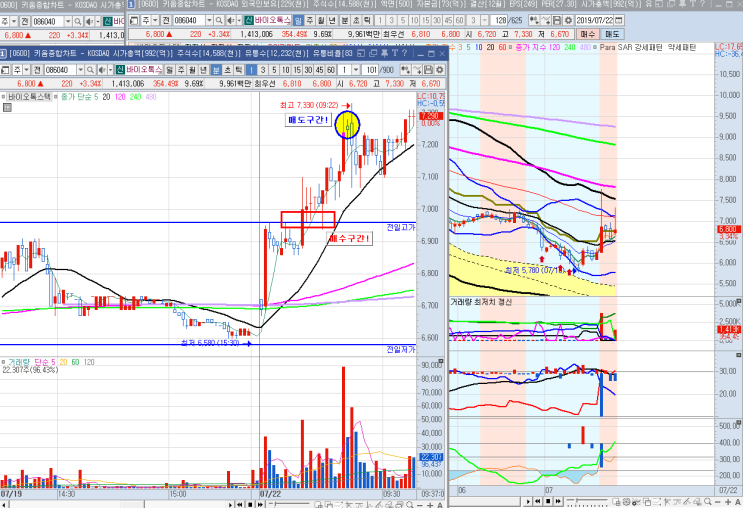Click 전 button in front chart toolbar

pyautogui.click(x=37, y=70)
